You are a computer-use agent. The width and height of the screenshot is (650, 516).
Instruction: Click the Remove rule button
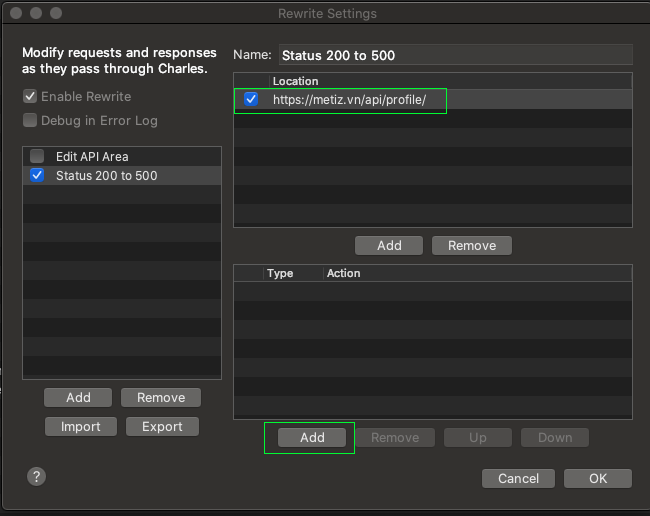point(395,438)
